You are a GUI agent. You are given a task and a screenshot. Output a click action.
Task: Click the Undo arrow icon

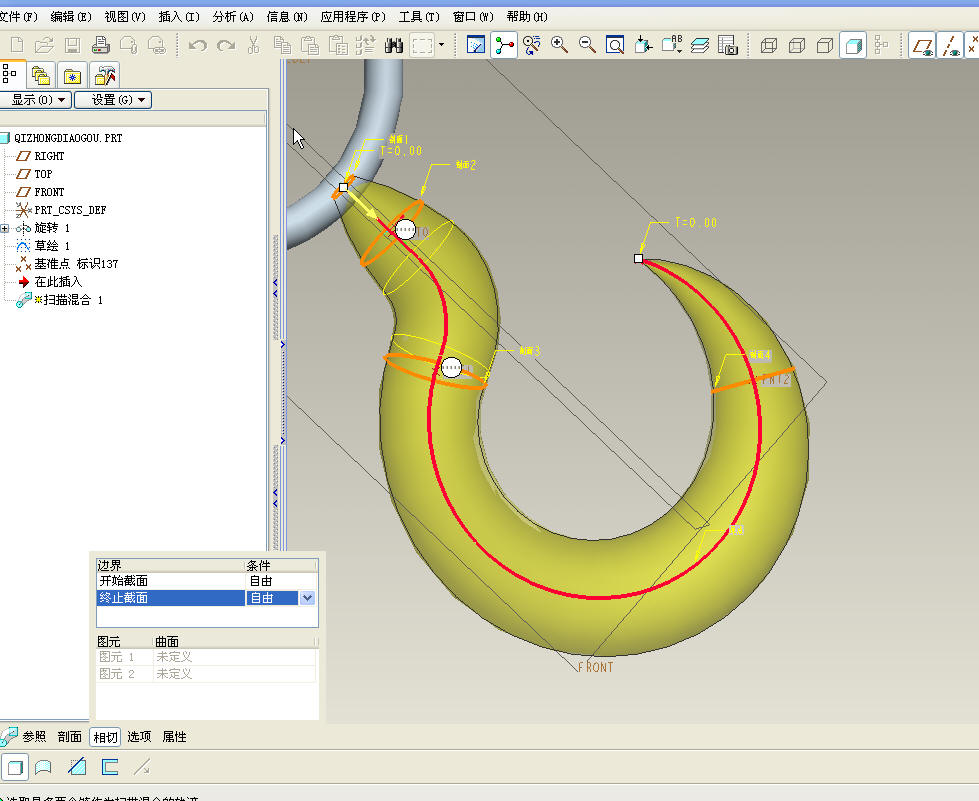198,45
